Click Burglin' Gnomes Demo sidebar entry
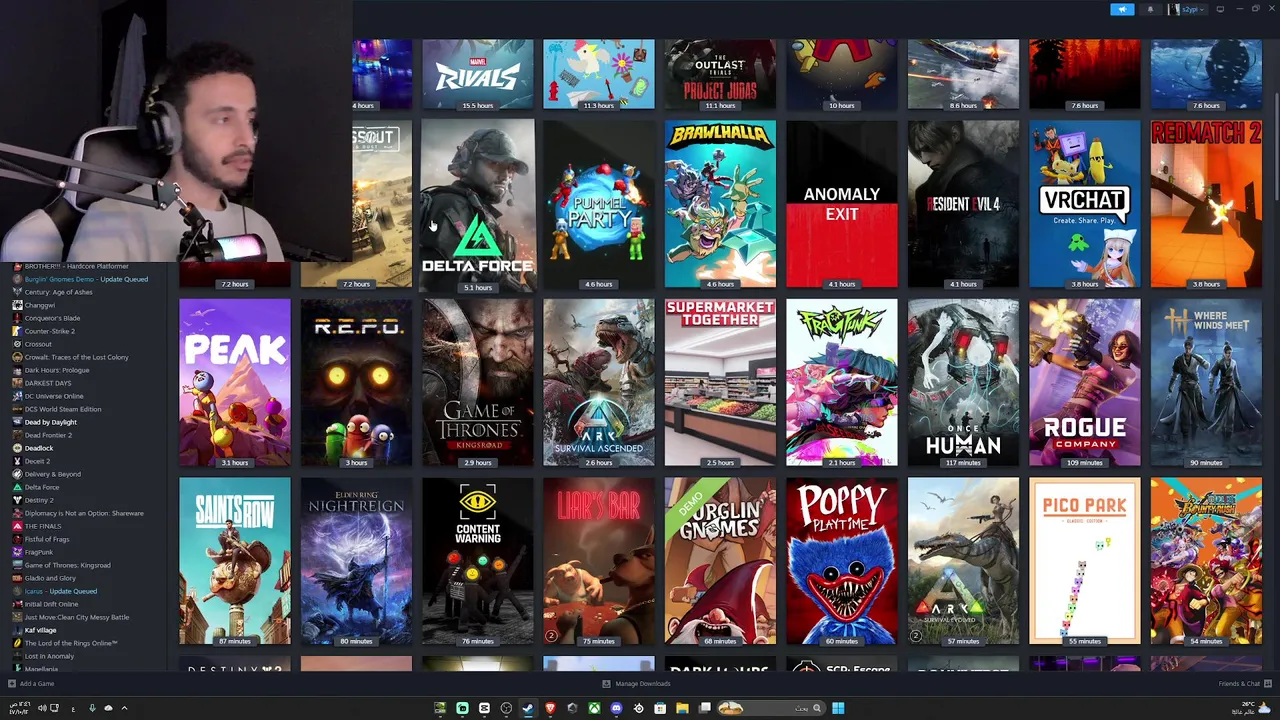The height and width of the screenshot is (720, 1280). click(x=85, y=279)
